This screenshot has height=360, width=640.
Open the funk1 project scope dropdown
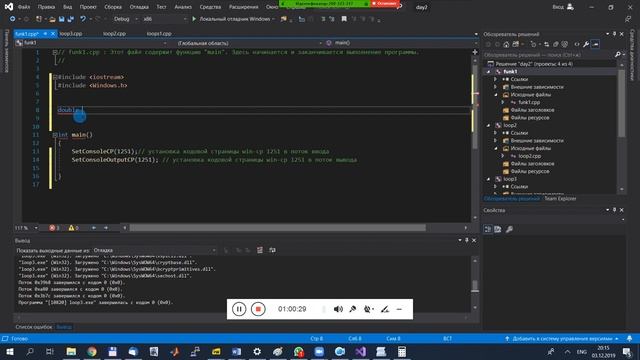(91, 43)
